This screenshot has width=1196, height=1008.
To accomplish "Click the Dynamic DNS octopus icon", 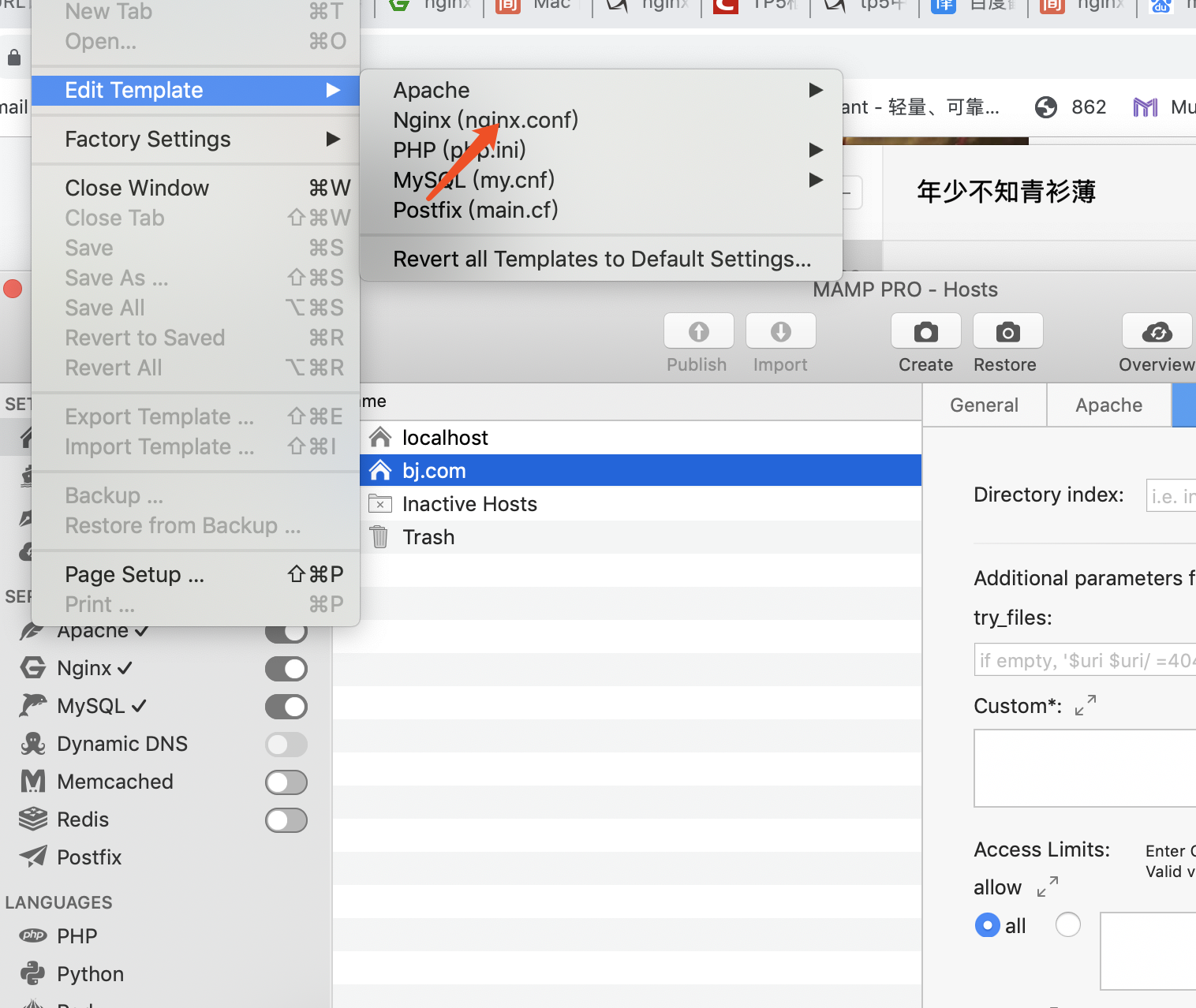I will click(32, 743).
